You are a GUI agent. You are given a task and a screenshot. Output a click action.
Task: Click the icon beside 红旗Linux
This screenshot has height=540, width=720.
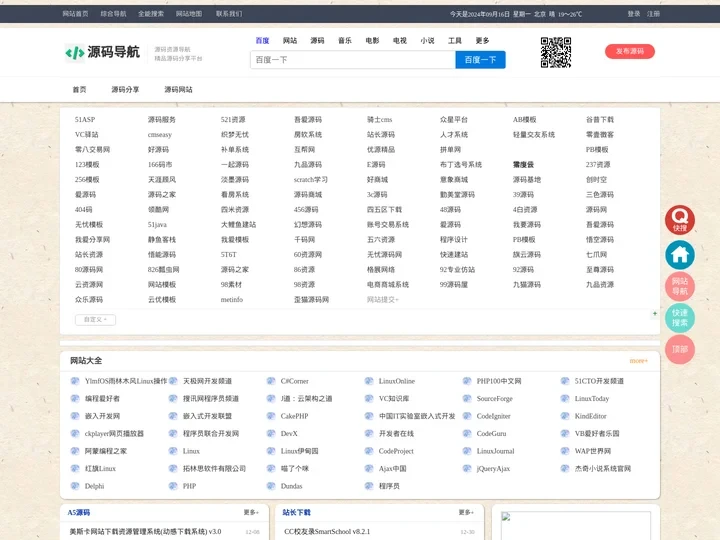click(75, 468)
